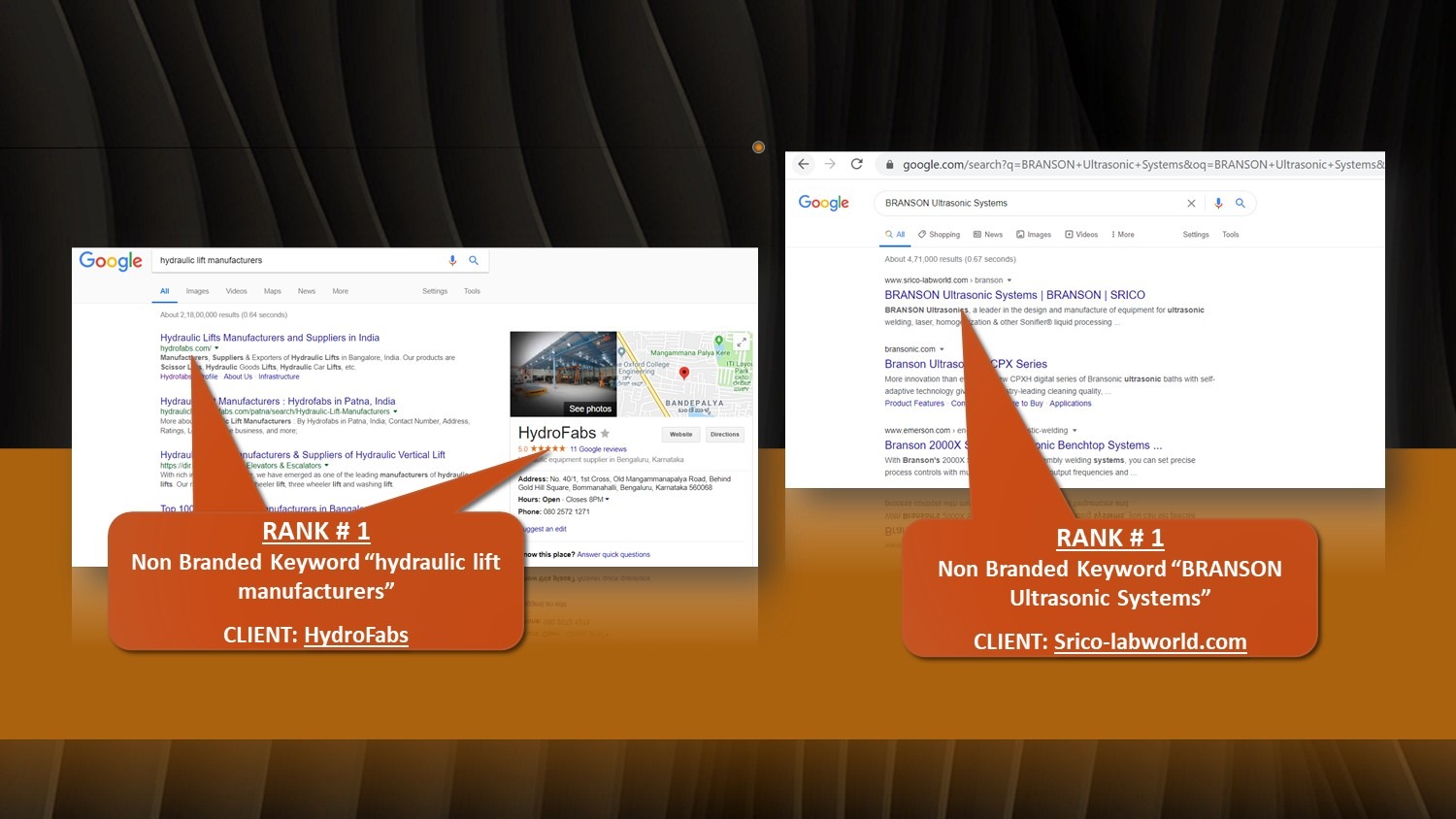
Task: Open the Product Features sitelink under bransonic.com
Action: tap(914, 404)
